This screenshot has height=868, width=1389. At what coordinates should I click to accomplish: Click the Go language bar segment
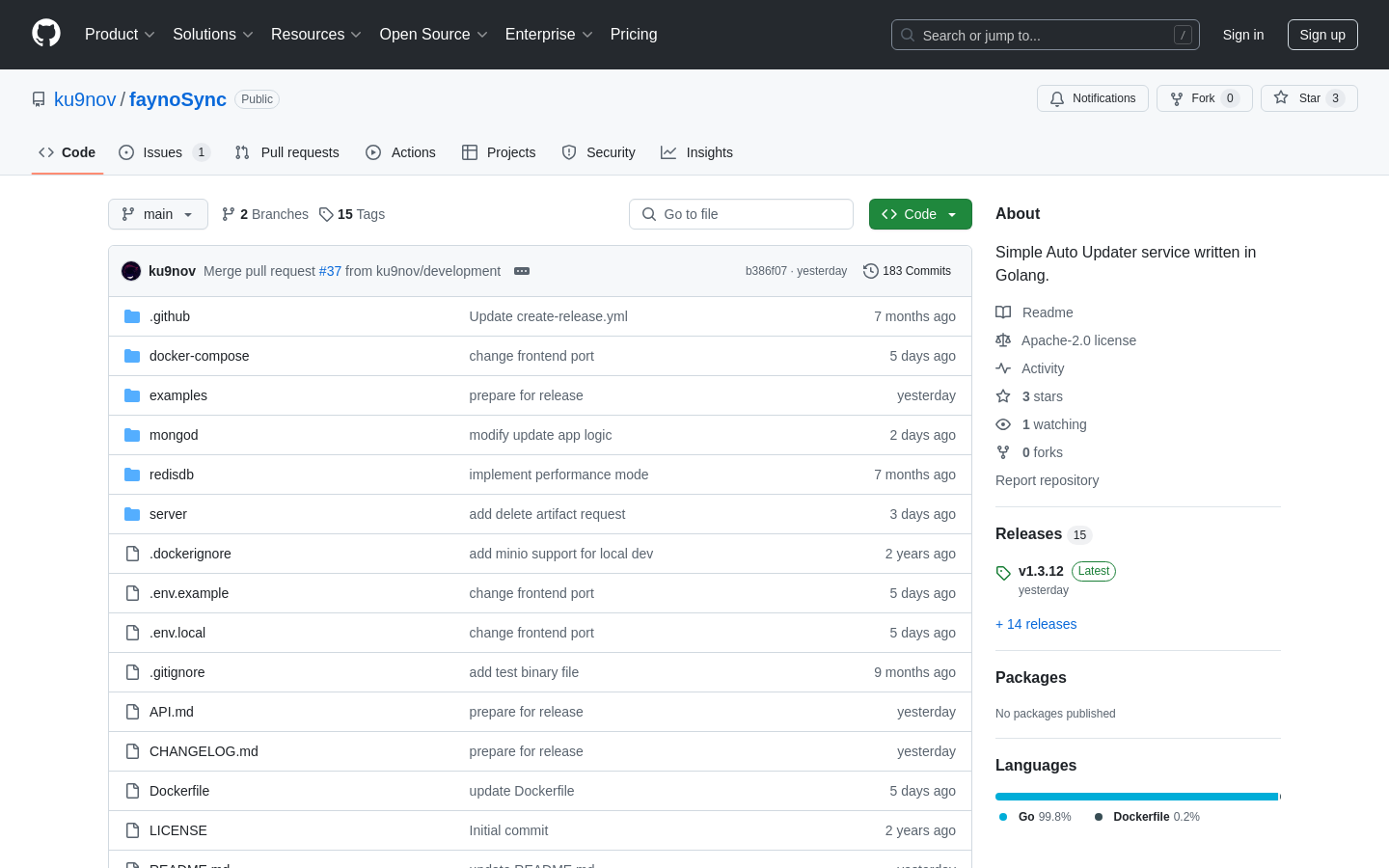1136,797
